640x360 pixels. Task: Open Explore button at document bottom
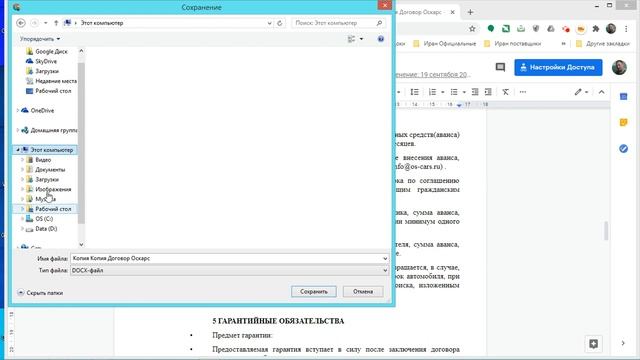(593, 344)
